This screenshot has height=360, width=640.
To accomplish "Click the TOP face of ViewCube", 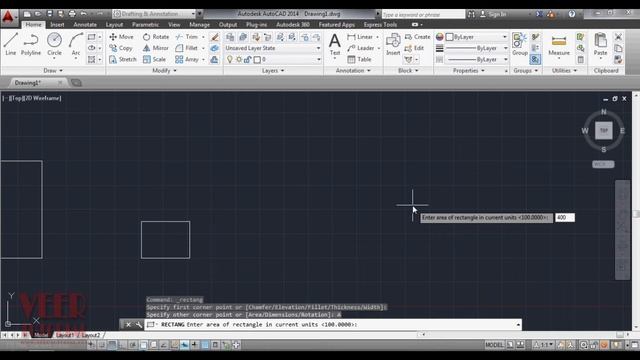I will point(604,131).
